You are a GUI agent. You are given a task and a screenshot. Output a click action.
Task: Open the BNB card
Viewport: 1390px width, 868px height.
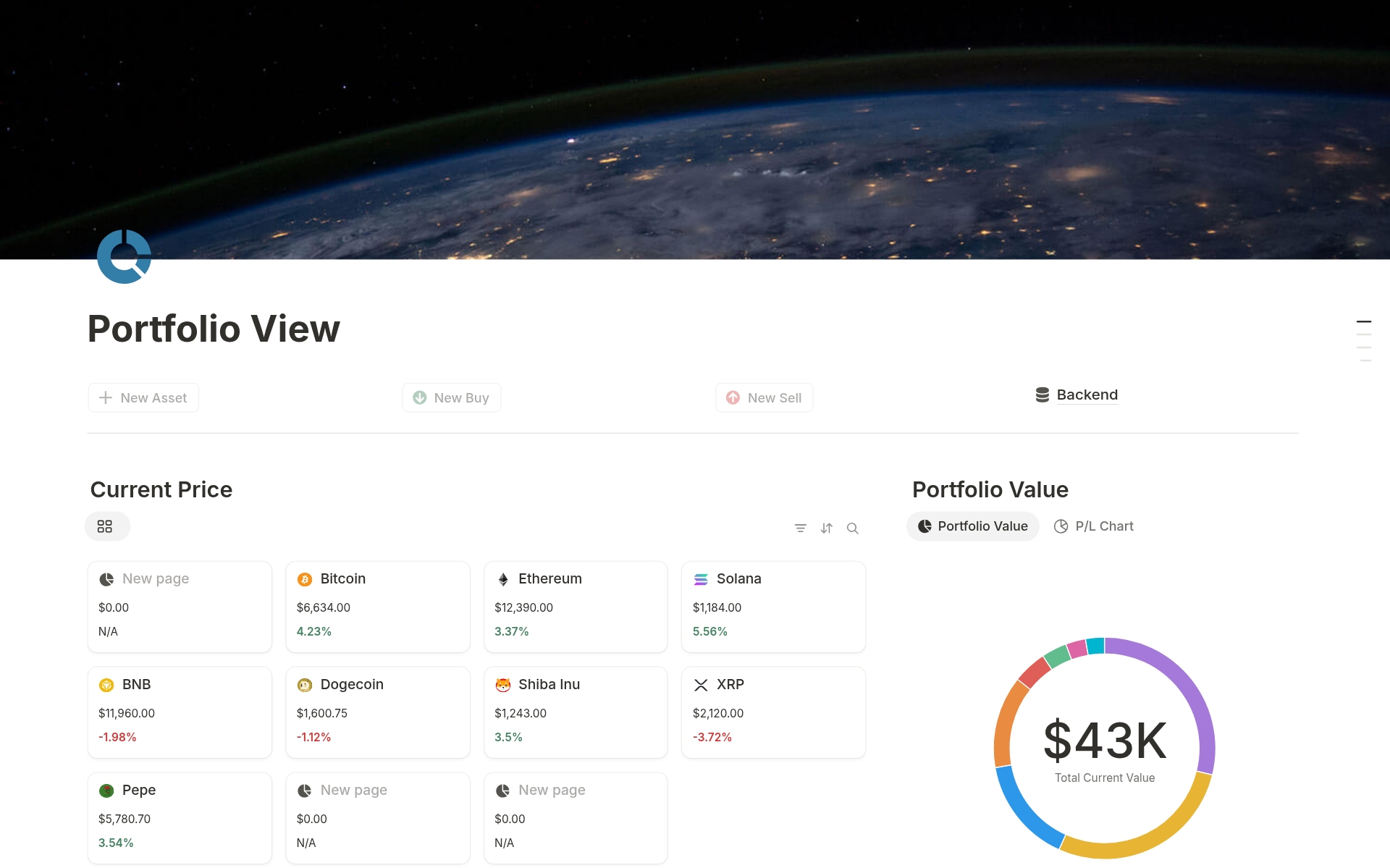tap(180, 712)
